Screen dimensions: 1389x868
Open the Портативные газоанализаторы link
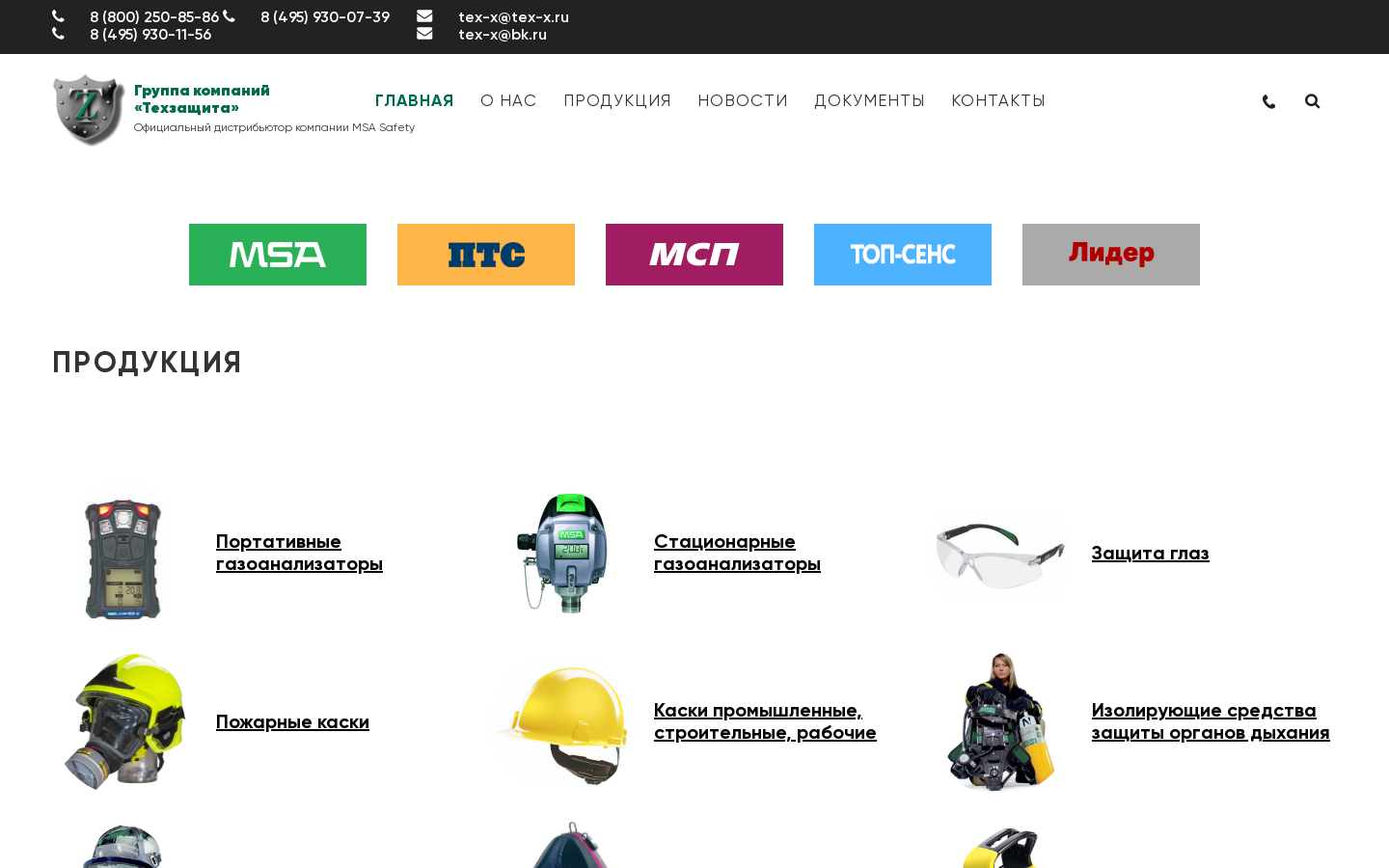pyautogui.click(x=299, y=553)
